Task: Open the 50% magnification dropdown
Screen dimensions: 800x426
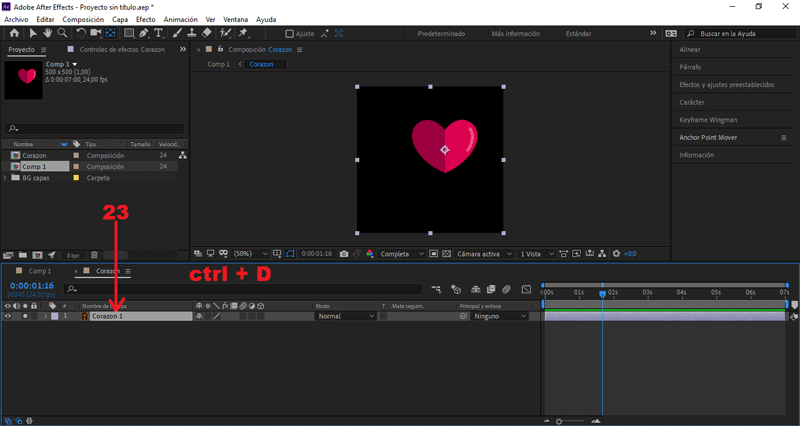Action: tap(250, 254)
